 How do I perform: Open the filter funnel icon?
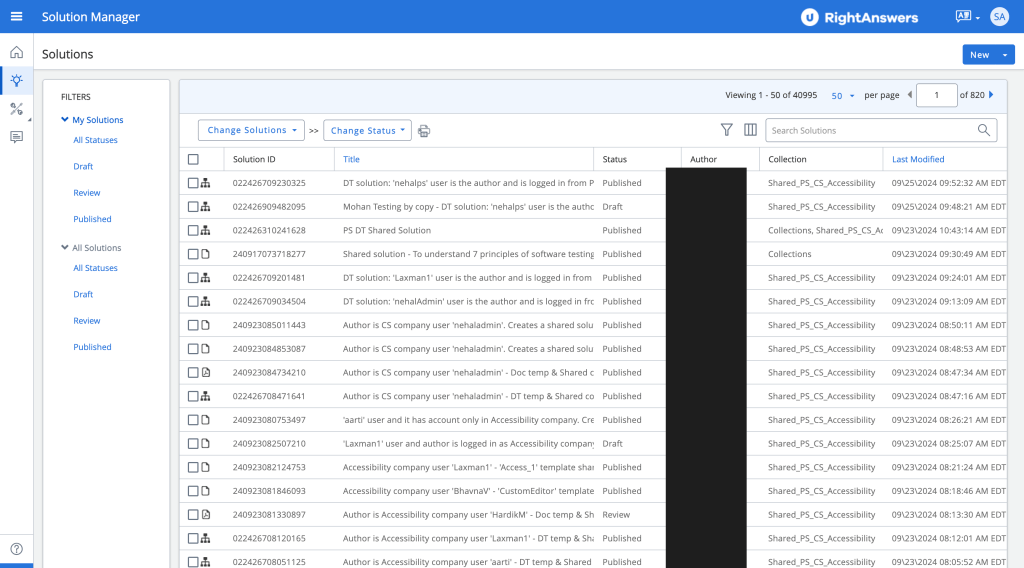point(726,130)
